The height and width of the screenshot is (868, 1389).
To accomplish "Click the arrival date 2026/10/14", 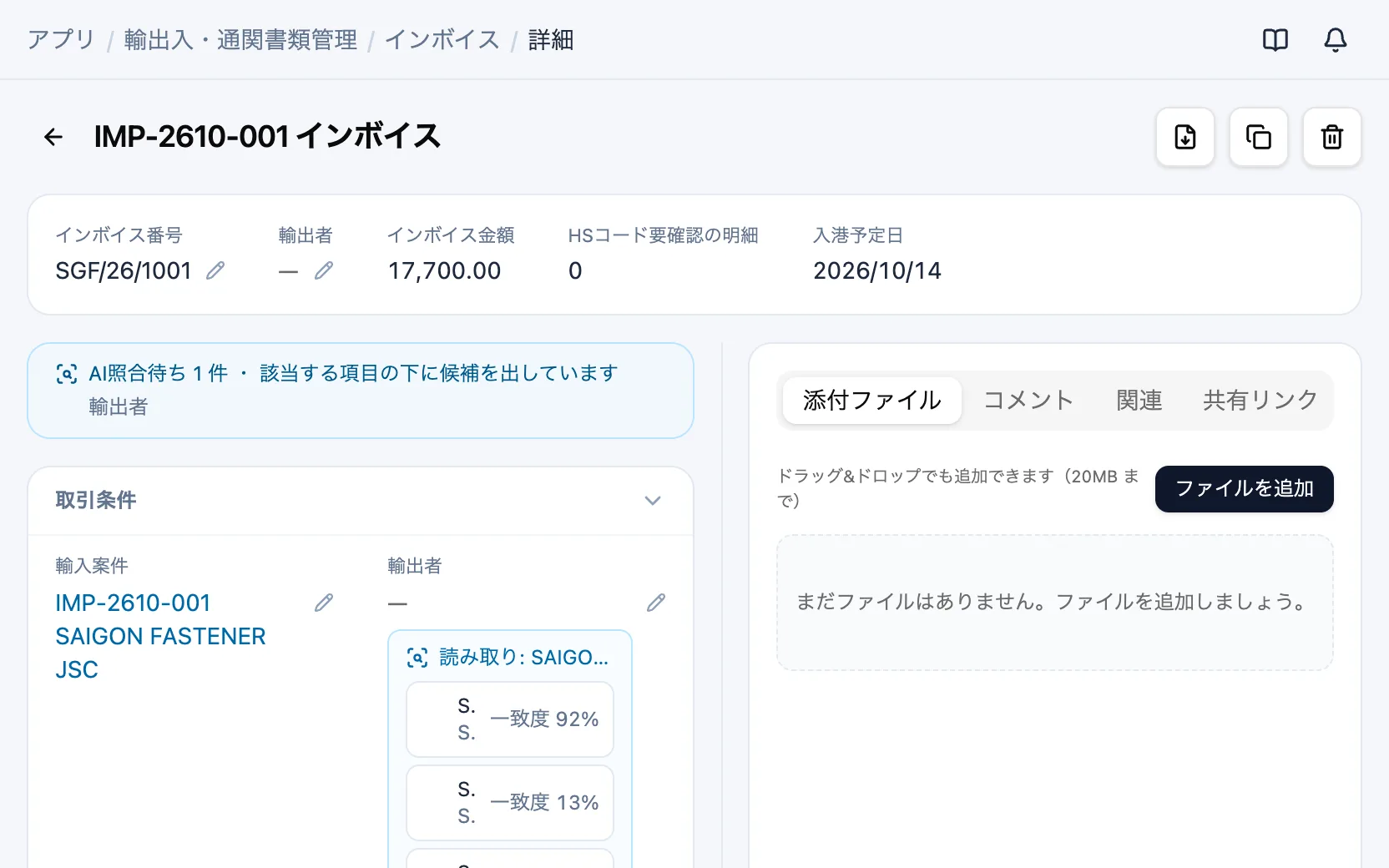I will click(x=877, y=270).
